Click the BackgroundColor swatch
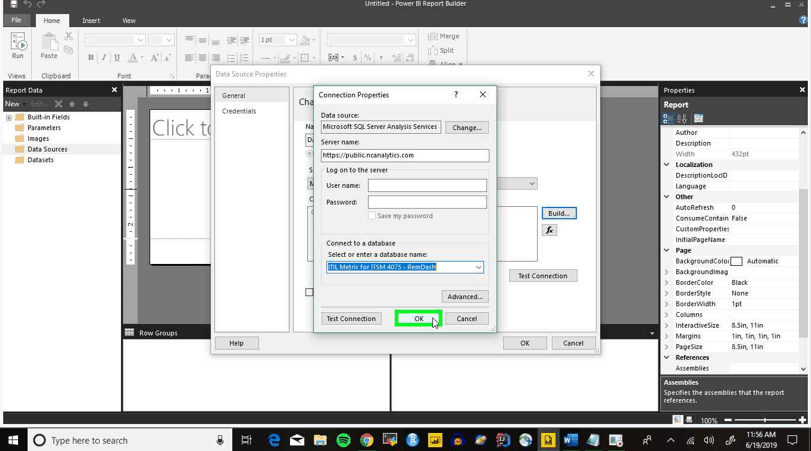Screen dimensions: 811x451 (x=737, y=261)
